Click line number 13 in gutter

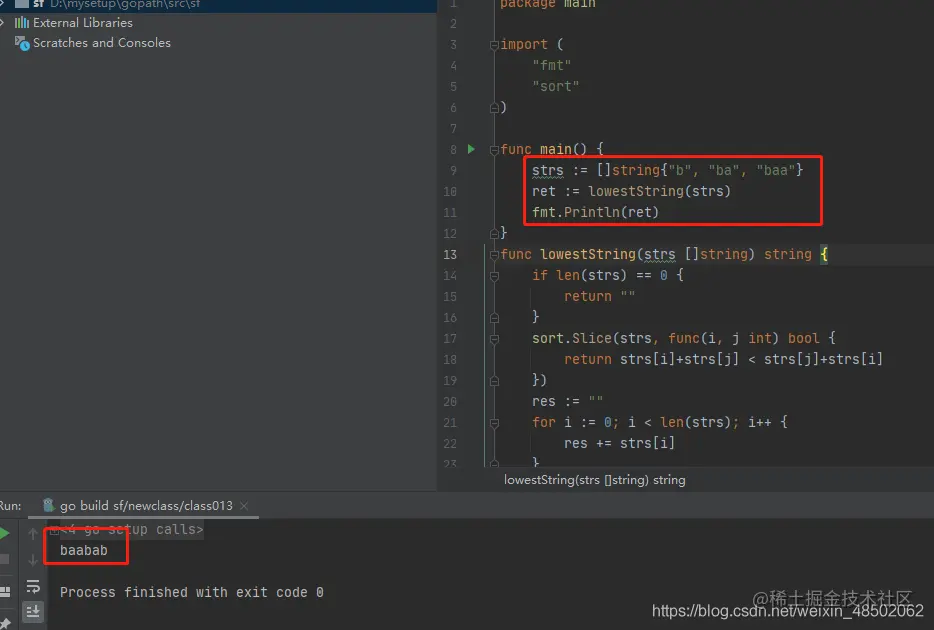pos(450,255)
